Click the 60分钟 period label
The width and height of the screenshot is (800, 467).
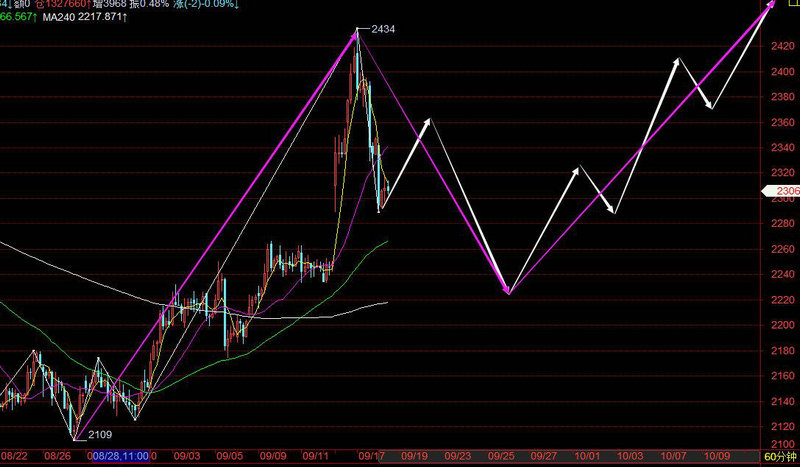pos(781,456)
